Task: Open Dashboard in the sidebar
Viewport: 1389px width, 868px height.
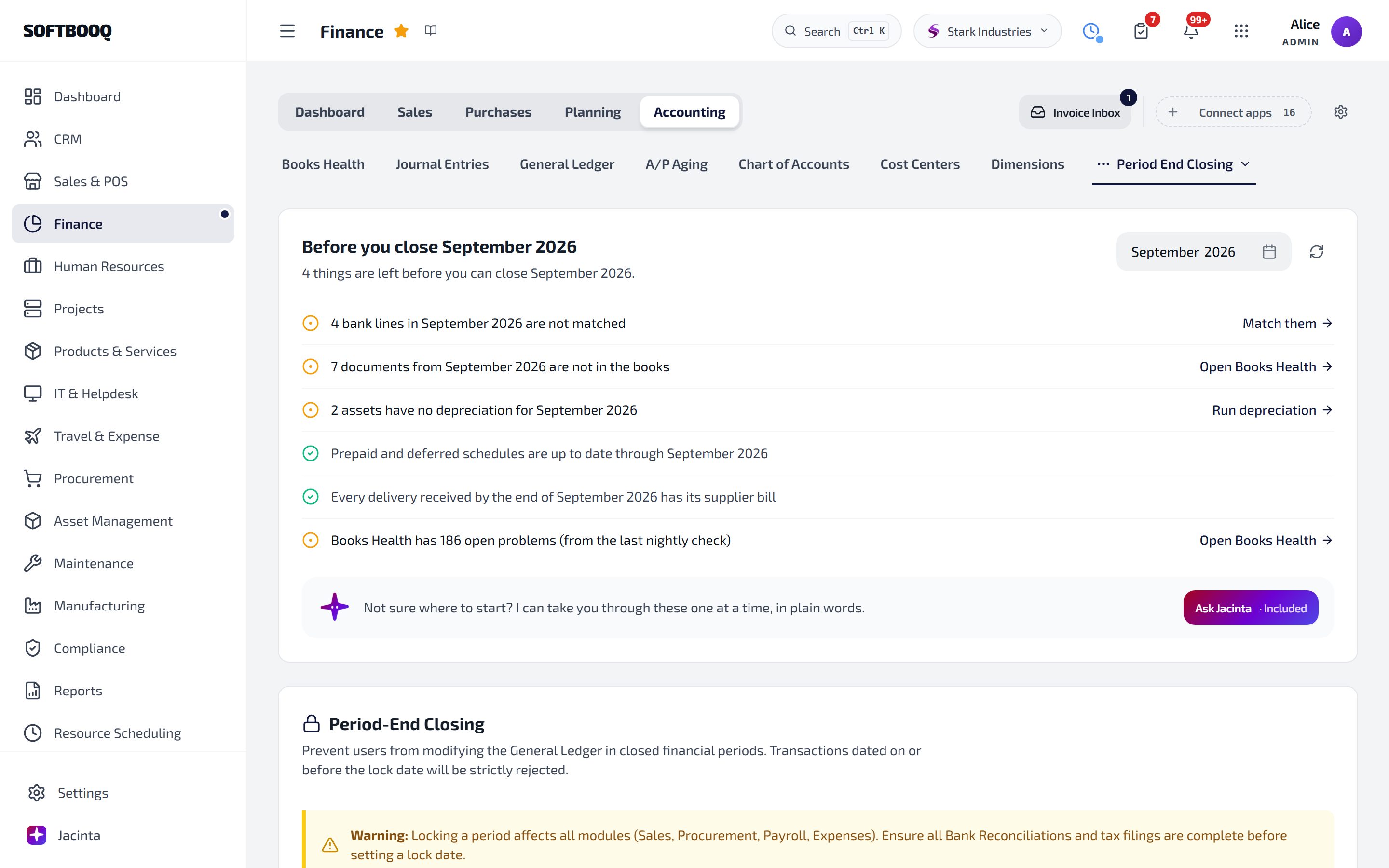Action: click(123, 96)
